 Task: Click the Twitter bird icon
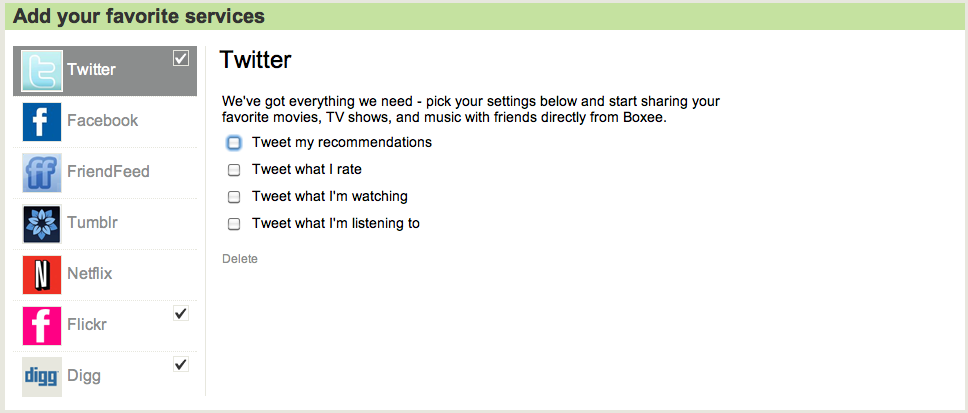42,70
